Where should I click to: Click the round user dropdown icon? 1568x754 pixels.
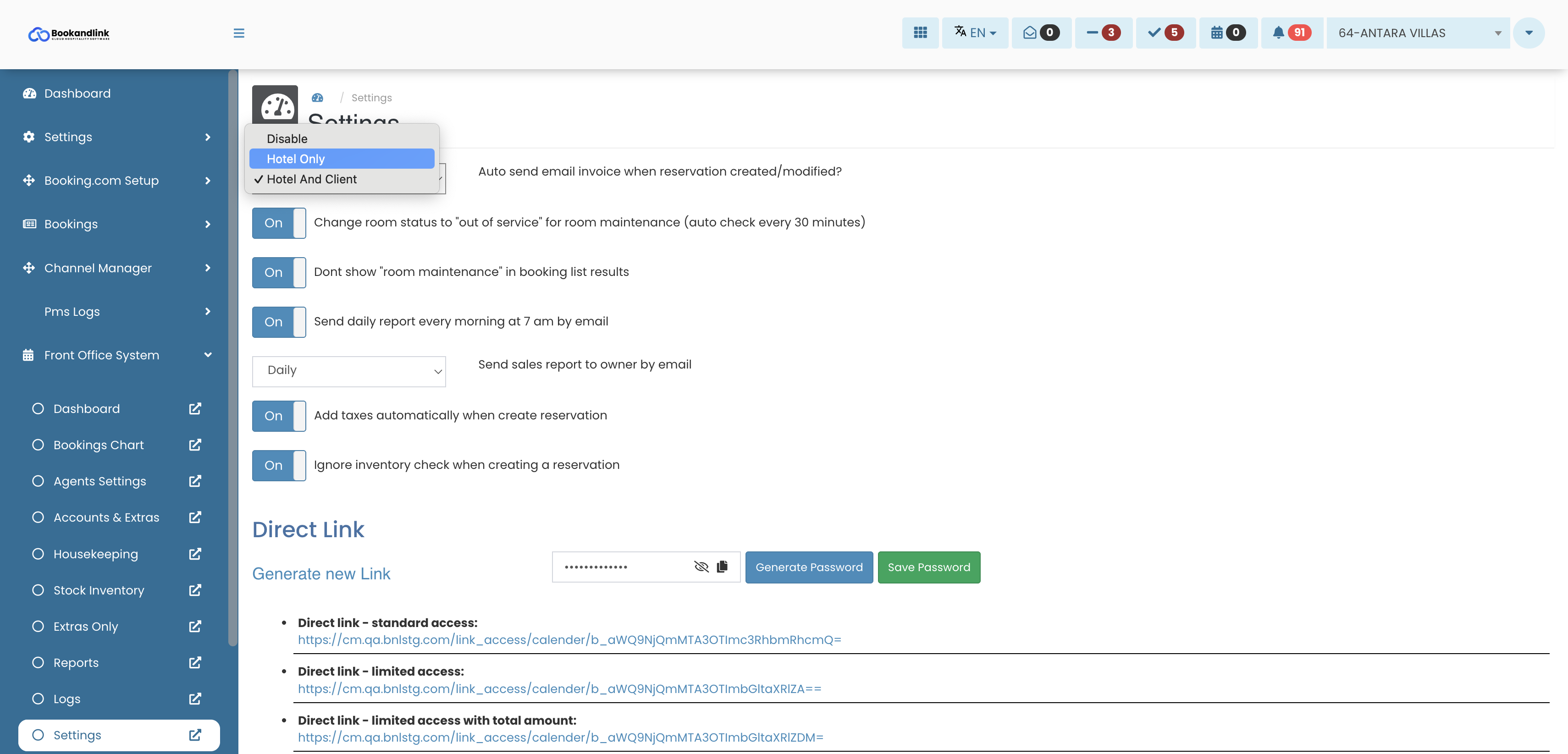pyautogui.click(x=1529, y=33)
